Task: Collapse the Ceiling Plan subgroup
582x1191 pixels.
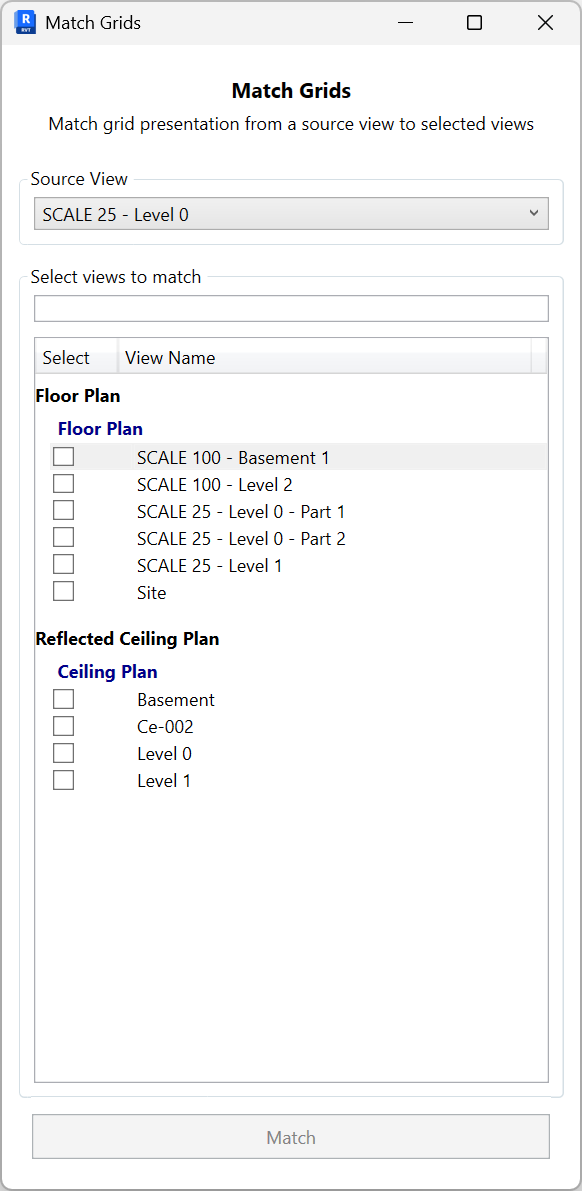Action: tap(107, 671)
